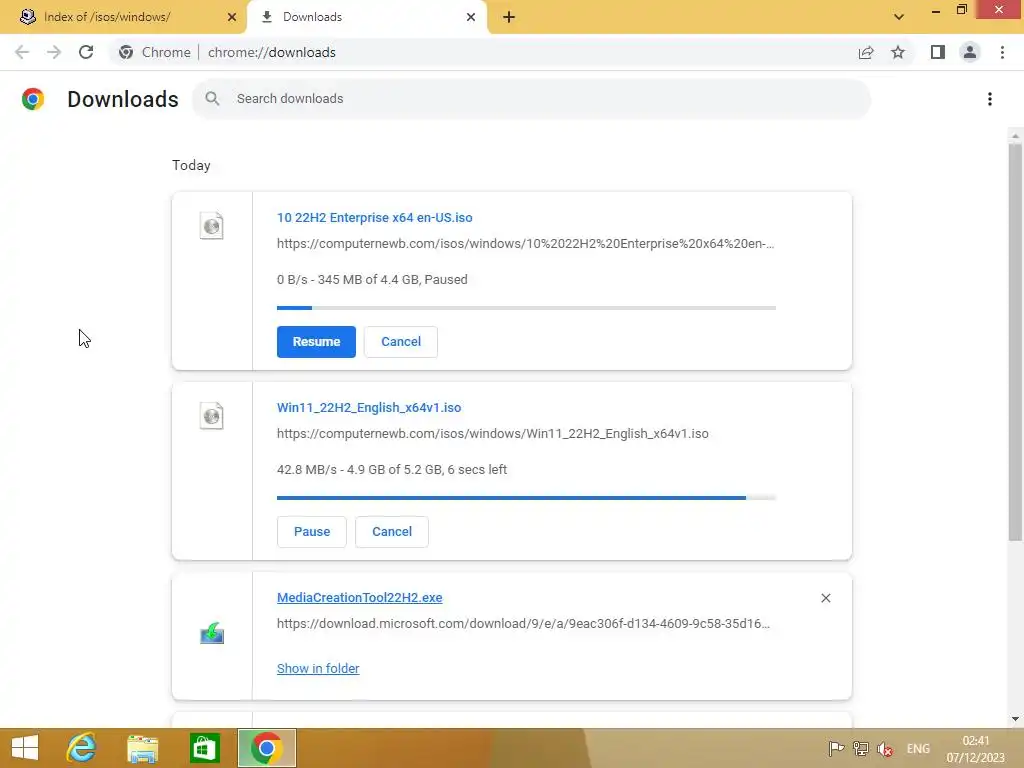Select the Downloads tab
1024x768 pixels.
coord(366,17)
